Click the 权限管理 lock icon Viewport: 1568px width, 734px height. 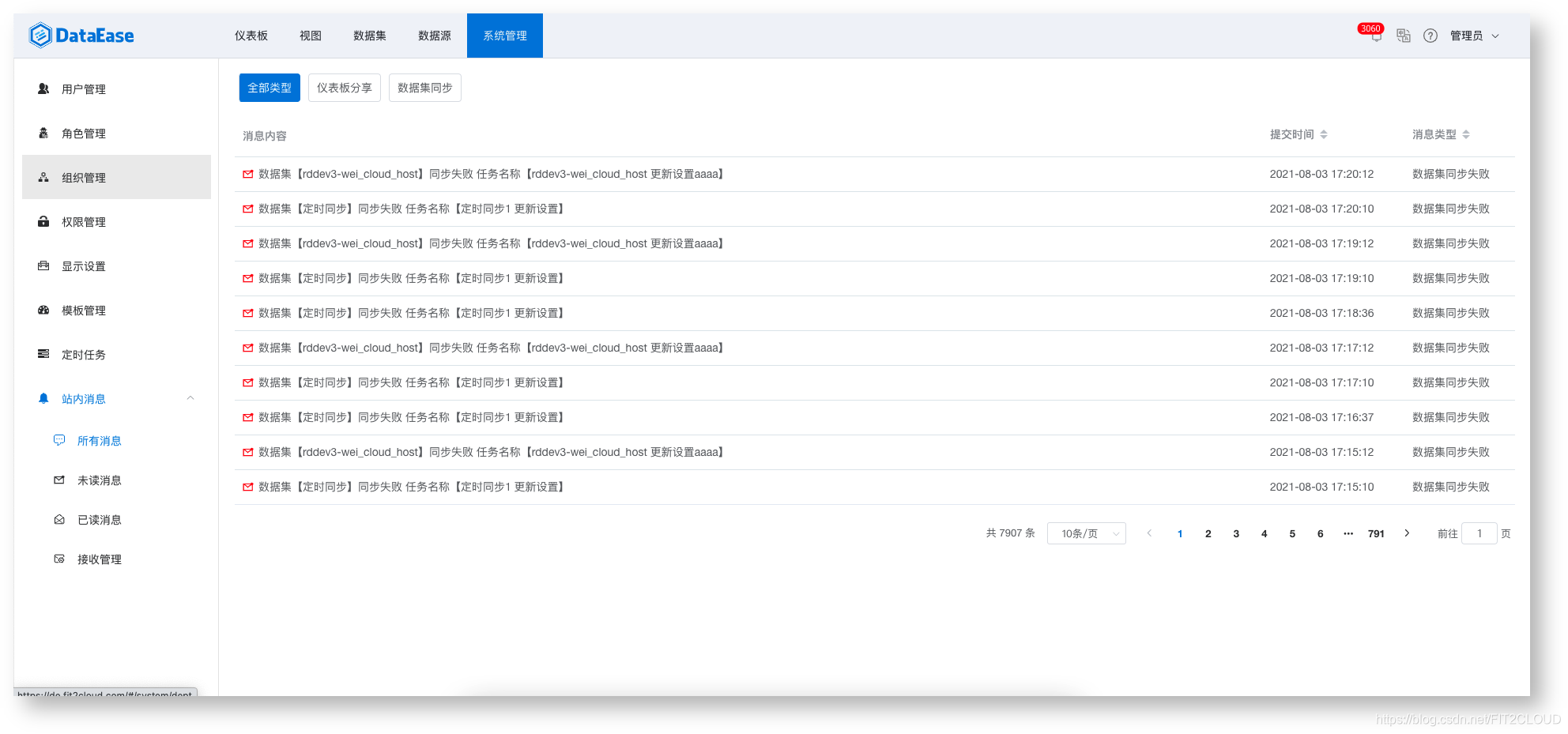point(43,222)
